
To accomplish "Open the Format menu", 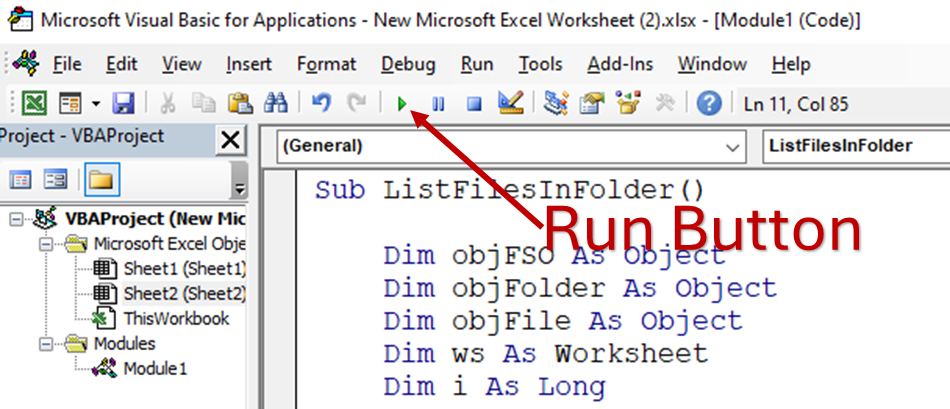I will [x=327, y=64].
